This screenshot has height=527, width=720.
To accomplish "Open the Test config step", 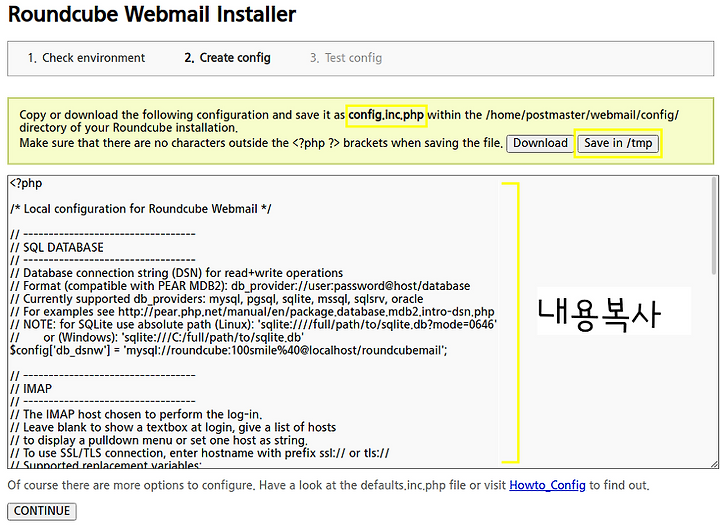I will coord(346,58).
